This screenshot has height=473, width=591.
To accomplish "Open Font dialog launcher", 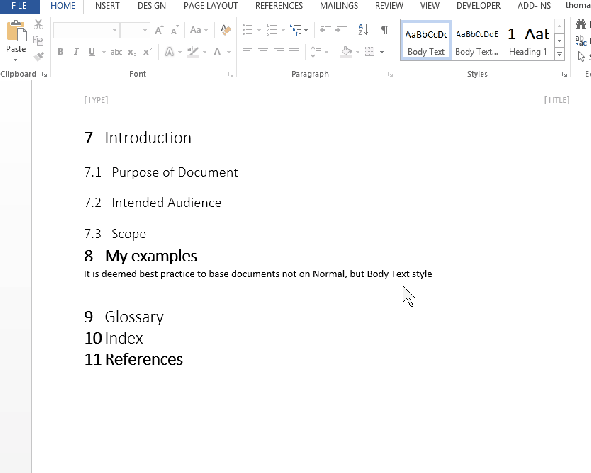I will [230, 75].
